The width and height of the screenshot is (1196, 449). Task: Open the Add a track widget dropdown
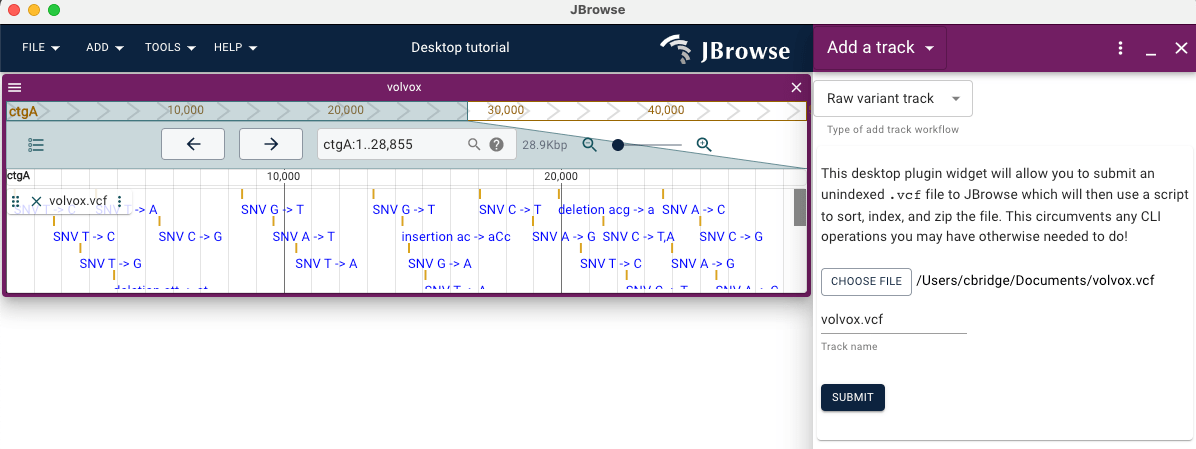pos(880,47)
